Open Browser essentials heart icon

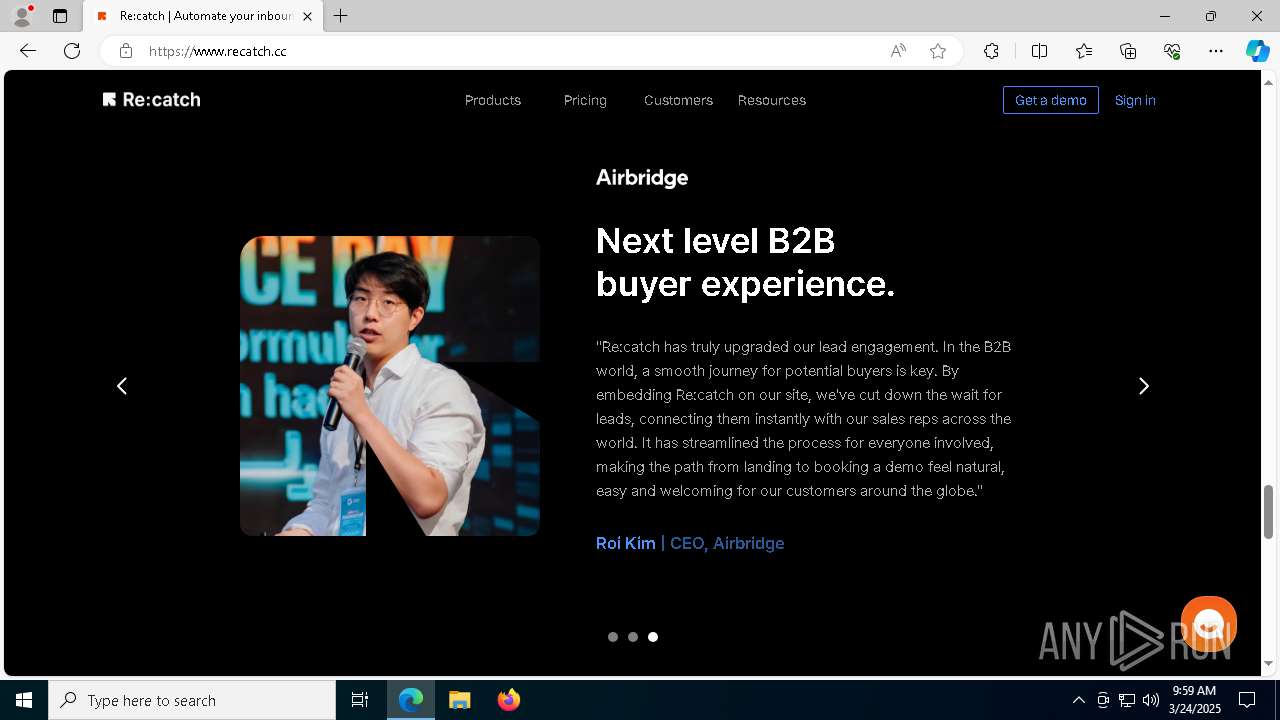1172,51
